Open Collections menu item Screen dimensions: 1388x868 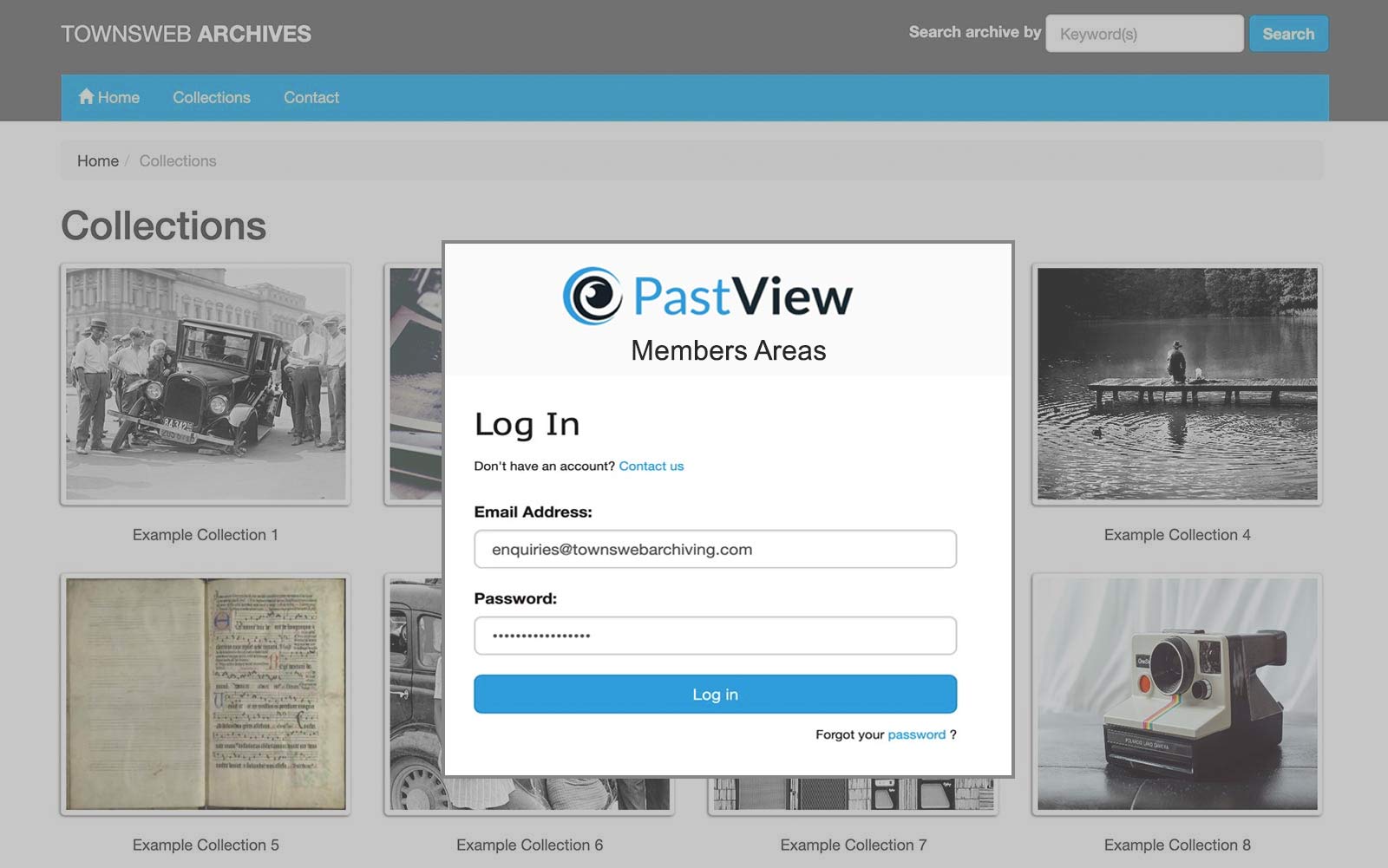[212, 97]
